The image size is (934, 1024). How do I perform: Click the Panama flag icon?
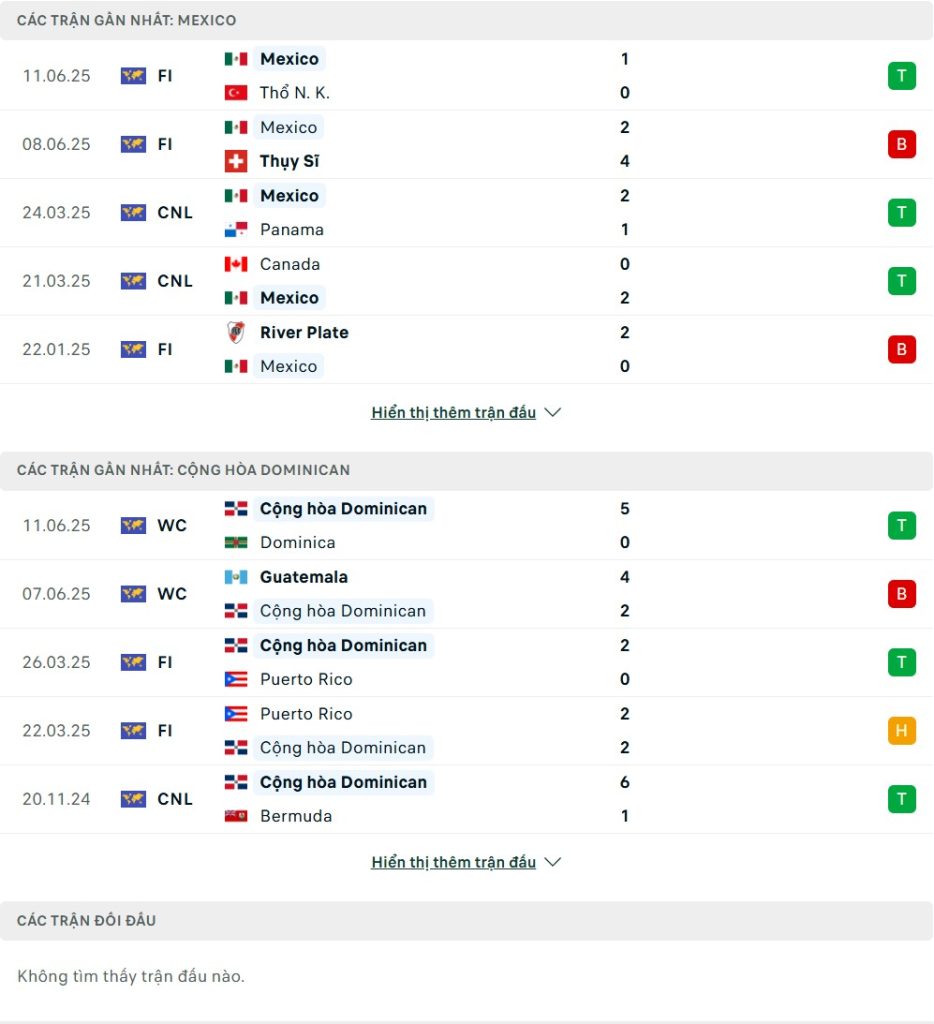(x=236, y=229)
